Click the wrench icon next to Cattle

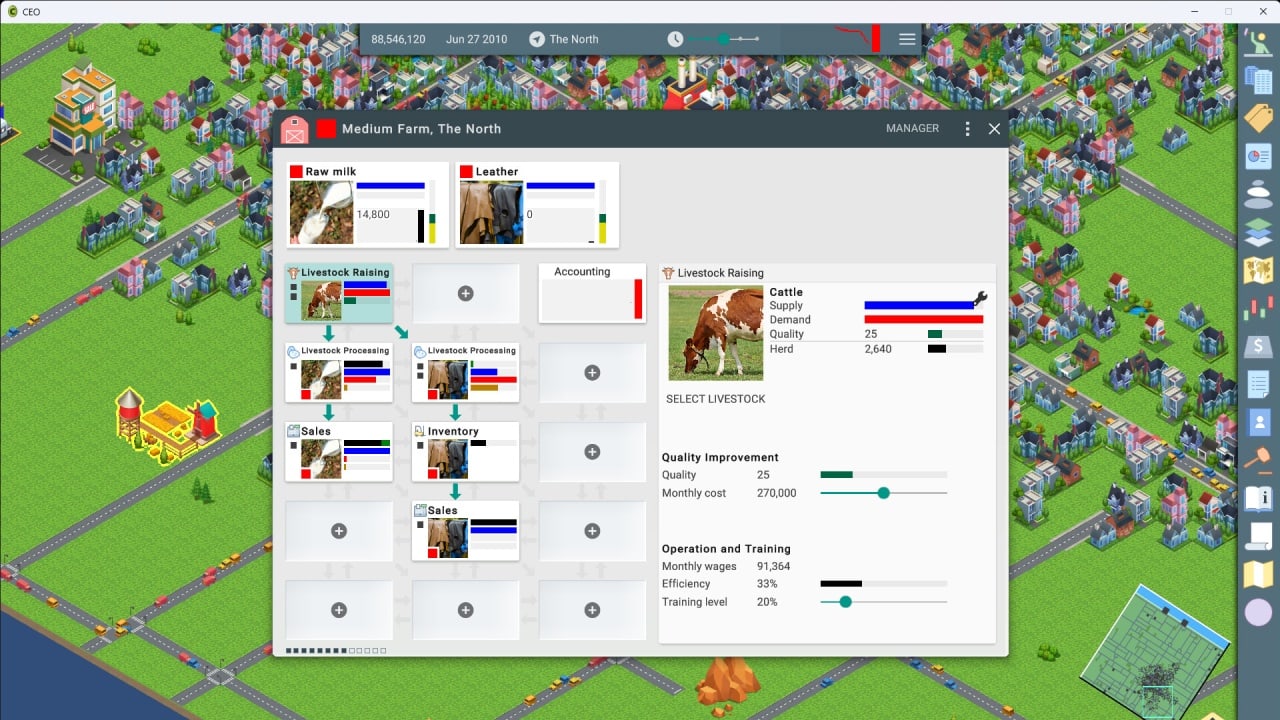(980, 299)
